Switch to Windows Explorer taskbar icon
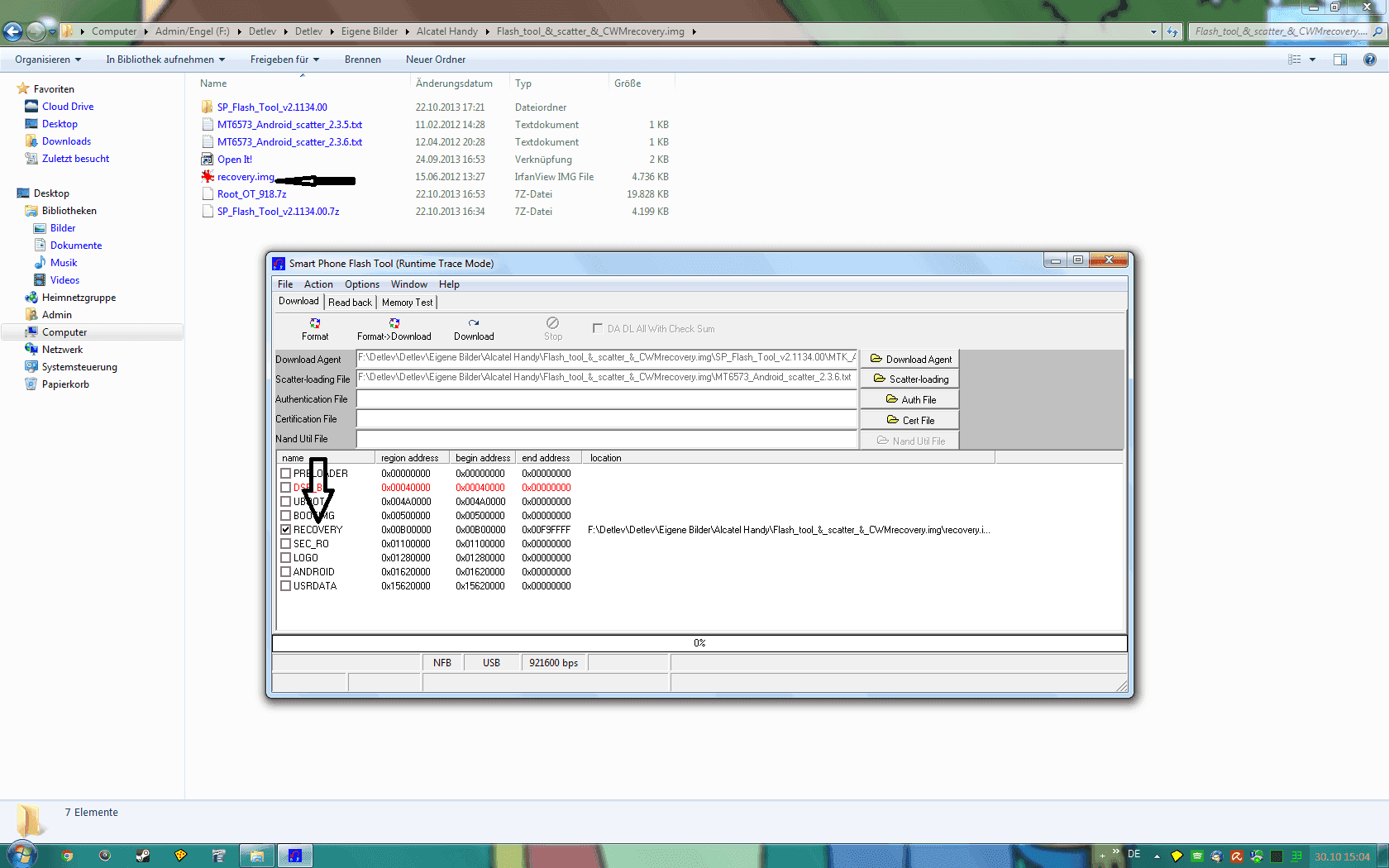This screenshot has height=868, width=1389. (x=257, y=856)
